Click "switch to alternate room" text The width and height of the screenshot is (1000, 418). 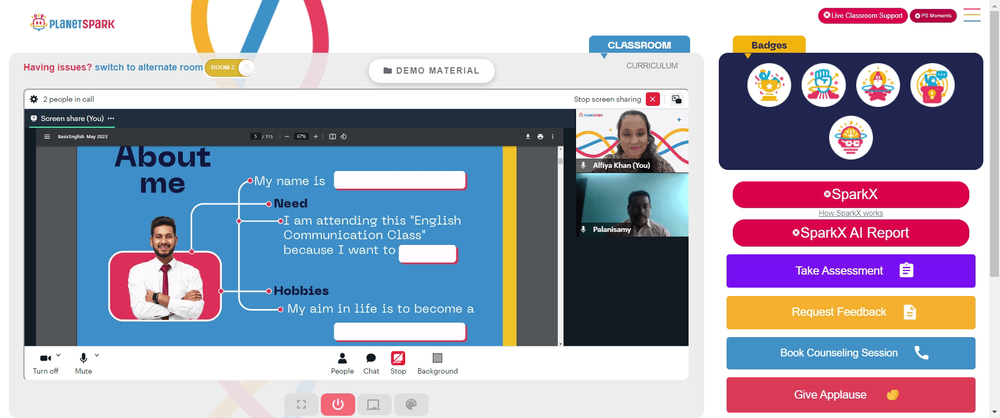(149, 67)
